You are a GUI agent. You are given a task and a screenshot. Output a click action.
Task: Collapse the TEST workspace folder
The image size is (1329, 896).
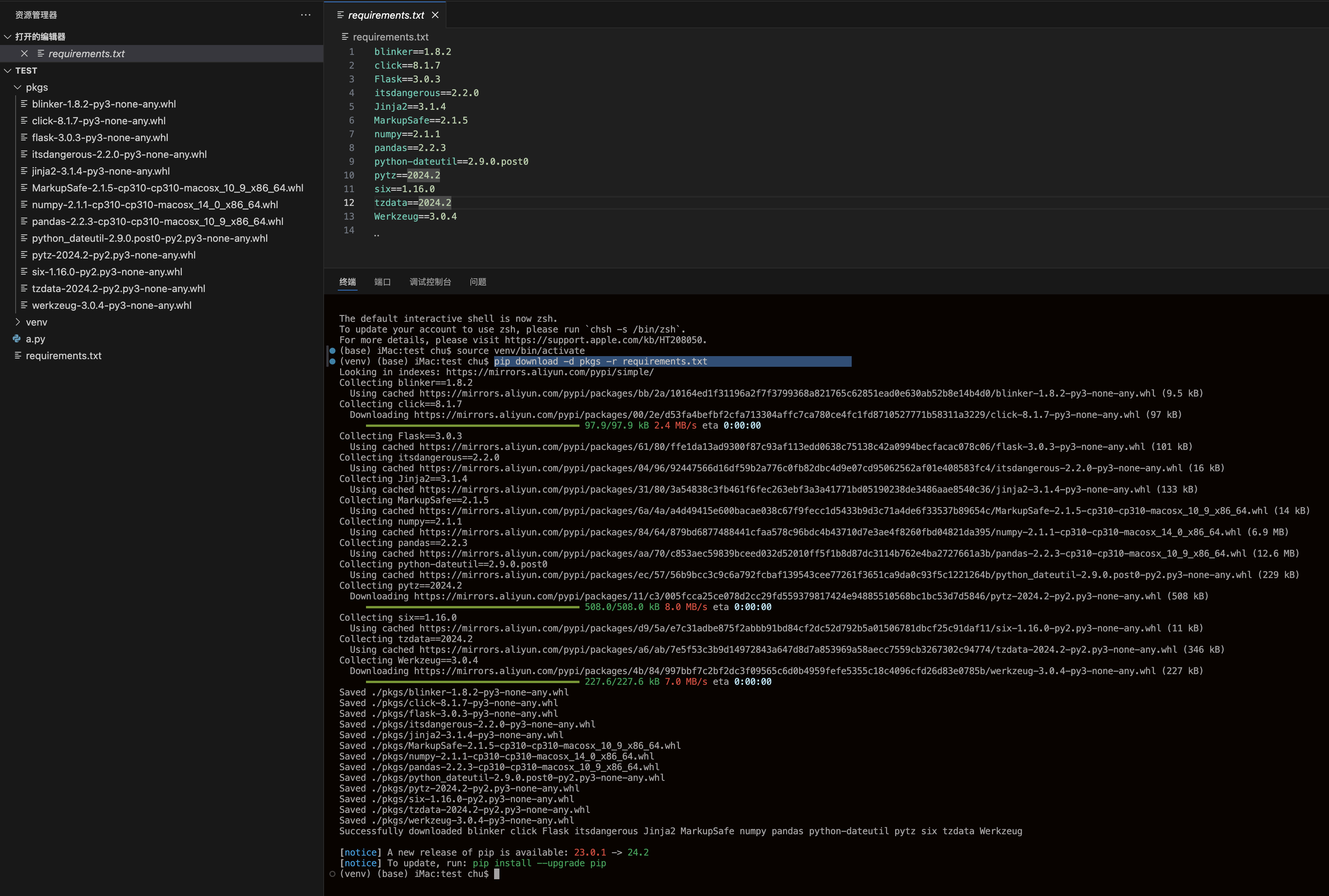coord(7,70)
